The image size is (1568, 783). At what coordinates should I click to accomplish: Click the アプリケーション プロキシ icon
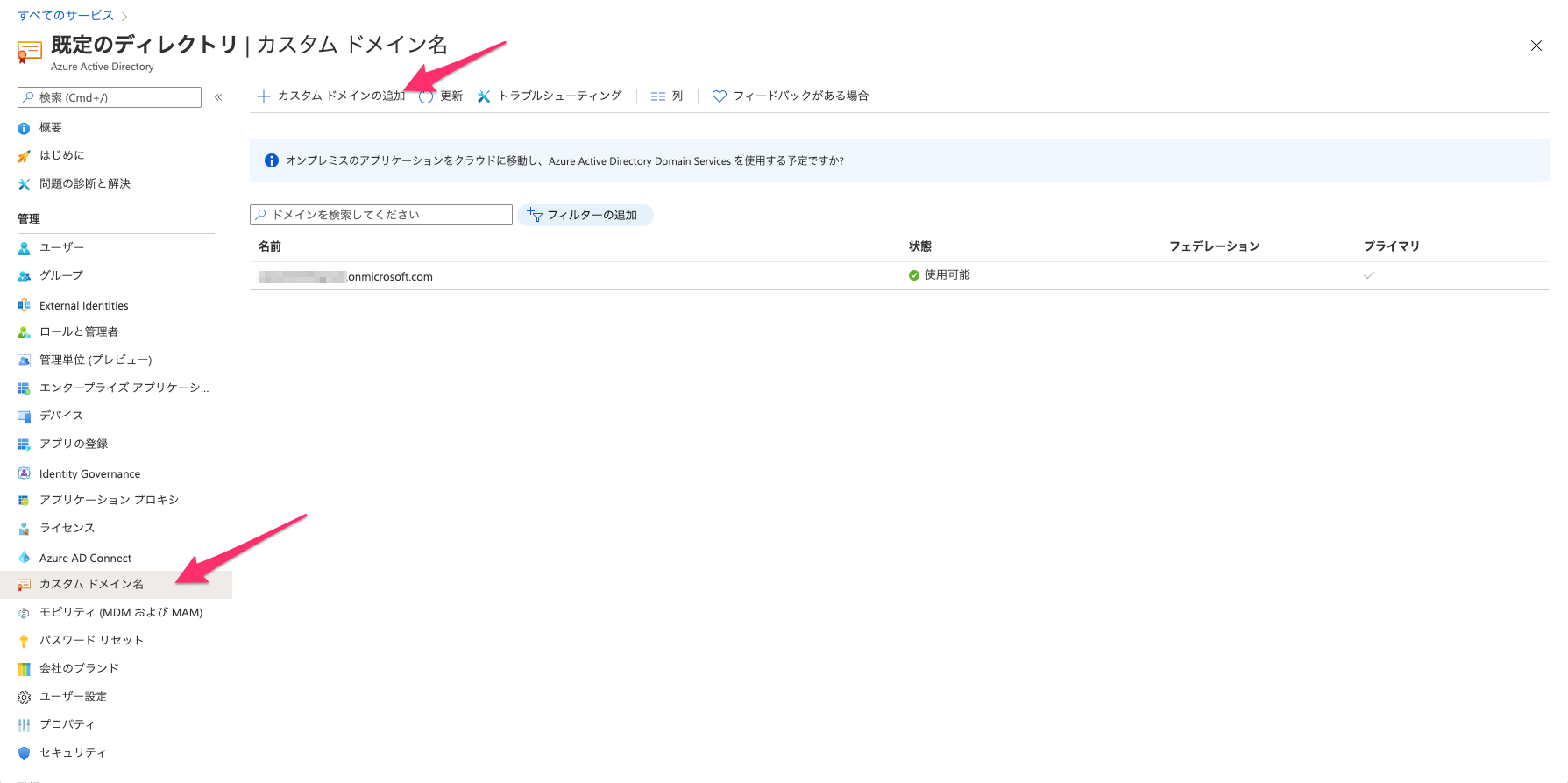pyautogui.click(x=24, y=501)
